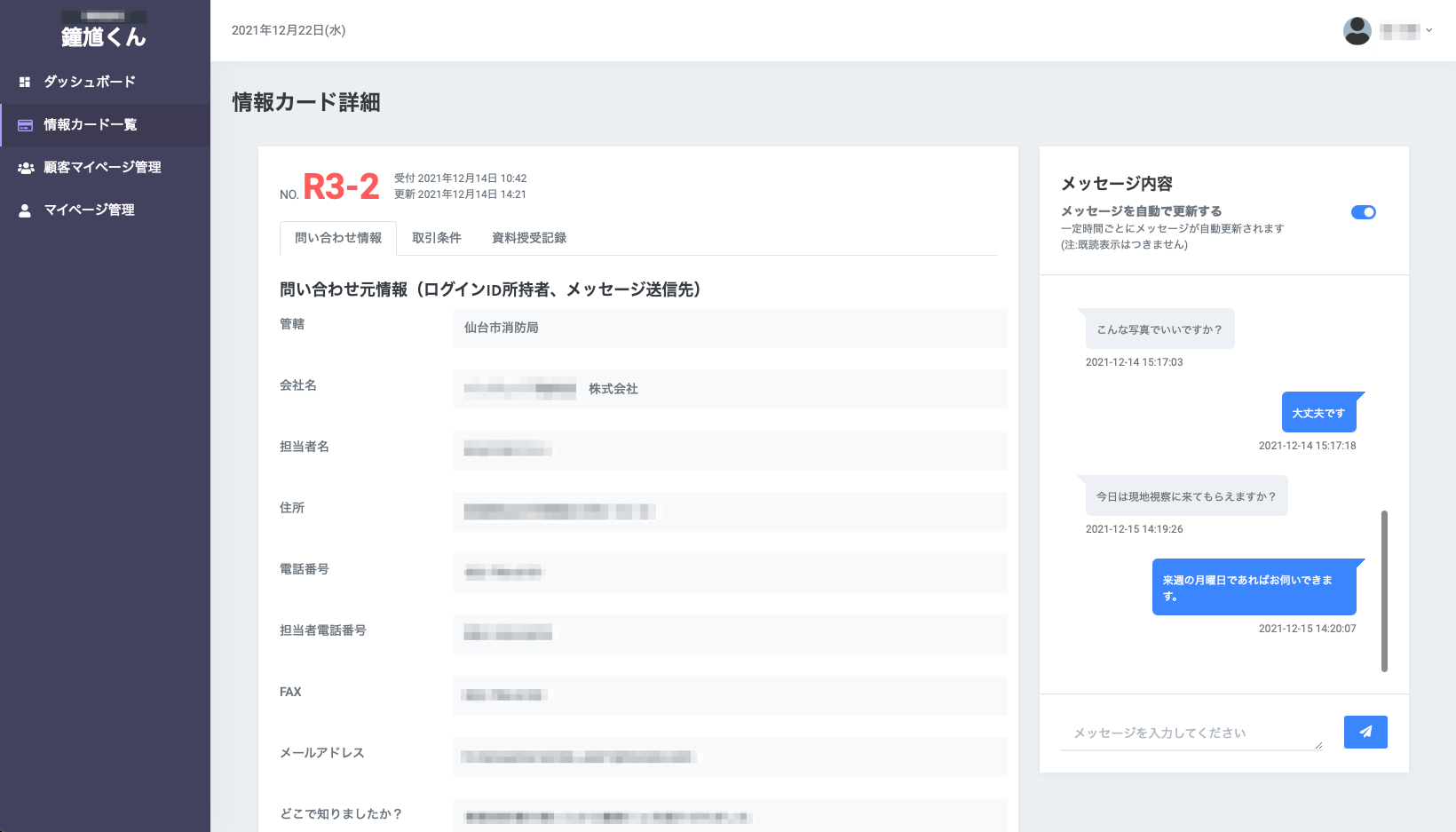Toggle automatic message update switch
The image size is (1456, 832).
[1363, 212]
